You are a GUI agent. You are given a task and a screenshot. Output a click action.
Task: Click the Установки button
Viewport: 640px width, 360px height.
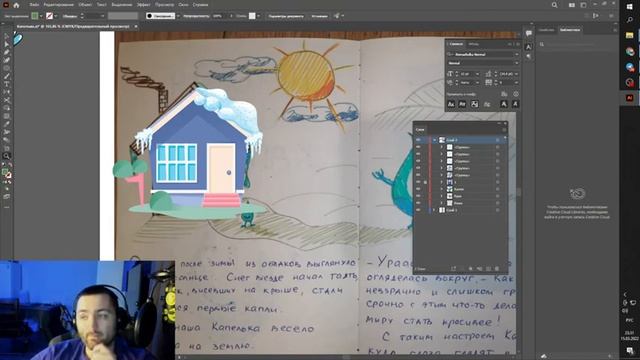coord(319,16)
